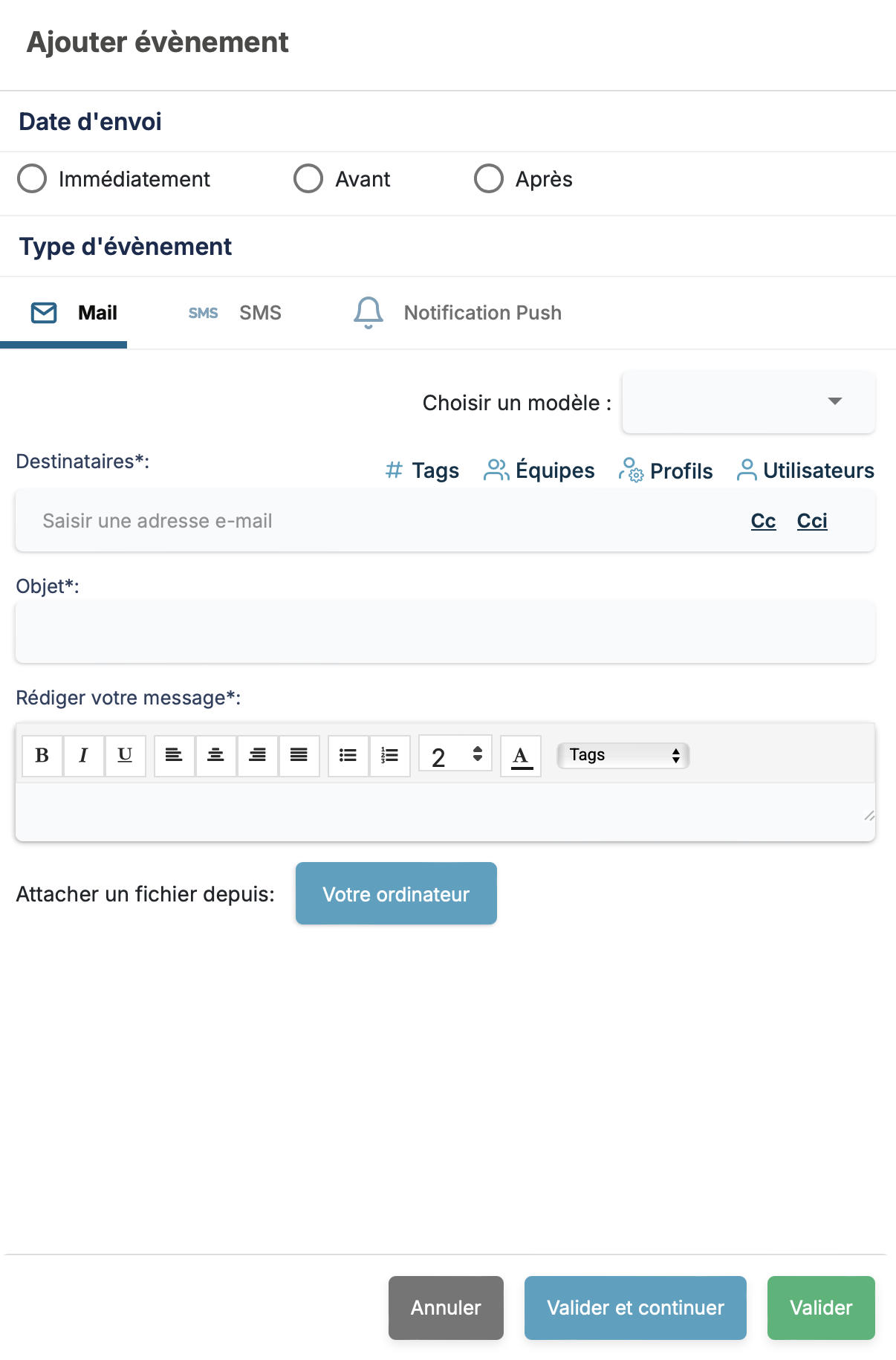Expand the Tags dropdown in editor toolbar
Image resolution: width=896 pixels, height=1360 pixels.
tap(623, 756)
